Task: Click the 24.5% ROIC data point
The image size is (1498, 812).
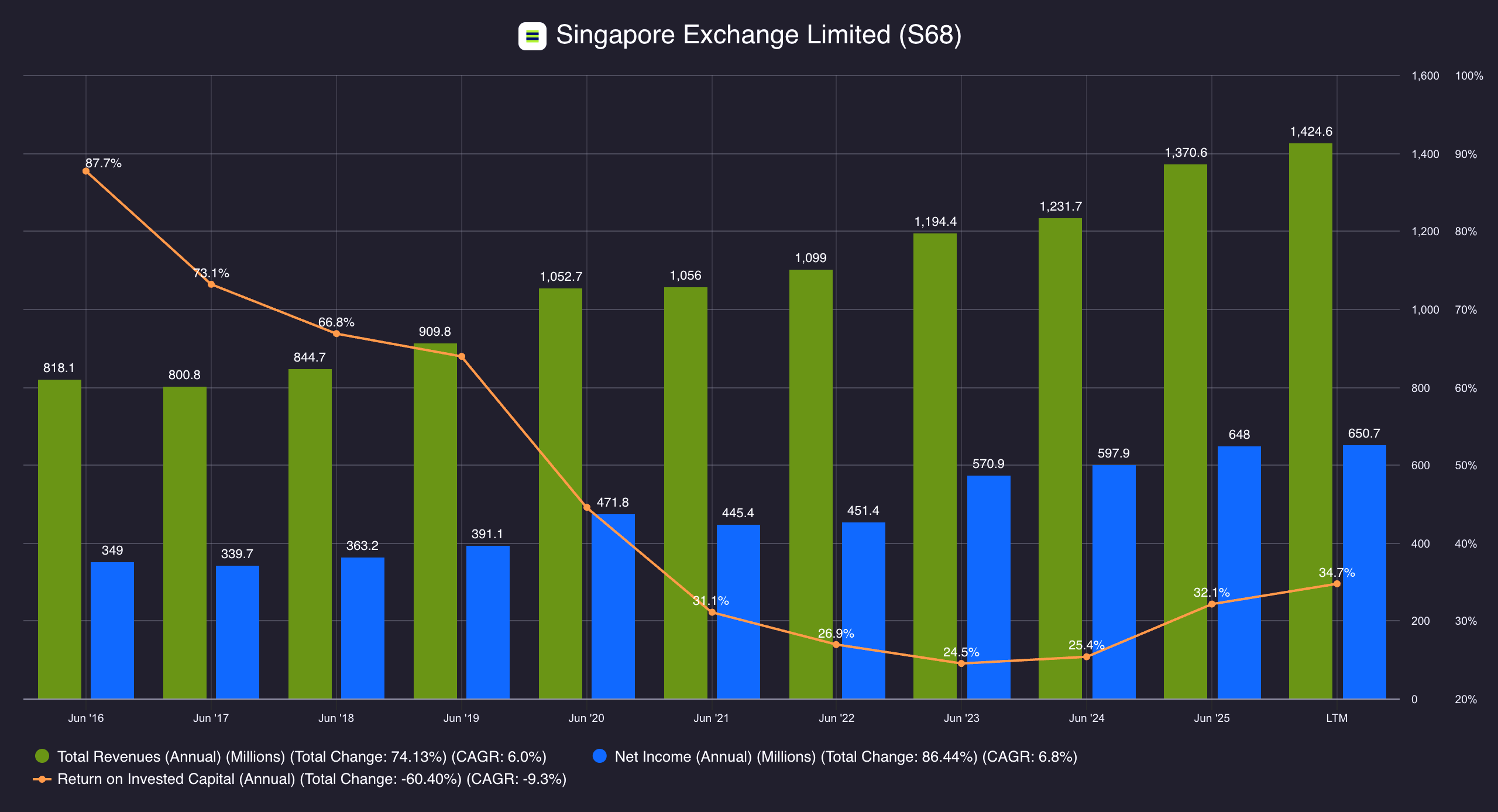Action: [961, 663]
